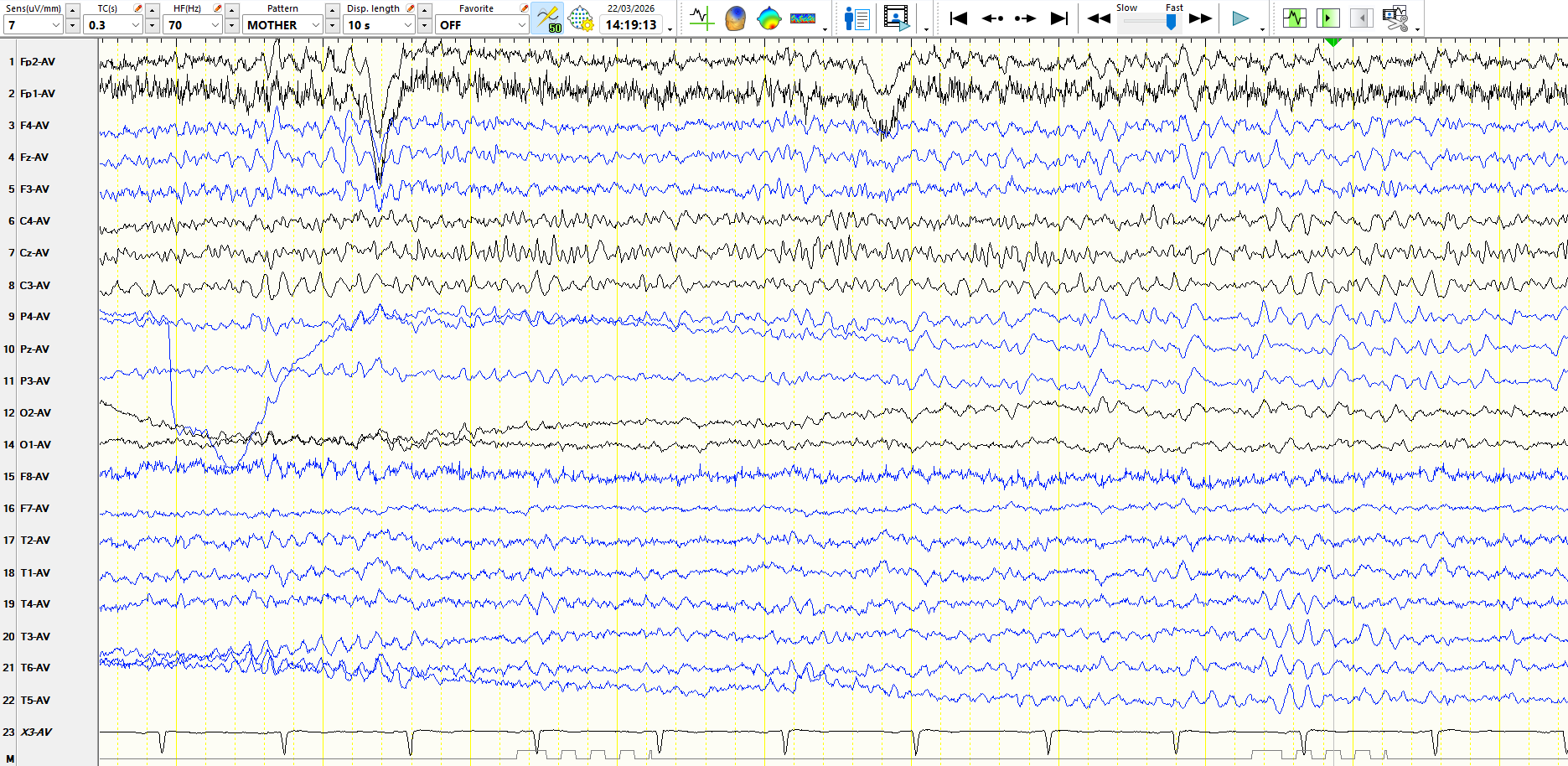This screenshot has height=766, width=1568.
Task: Open the electrode montage settings icon
Action: [580, 18]
